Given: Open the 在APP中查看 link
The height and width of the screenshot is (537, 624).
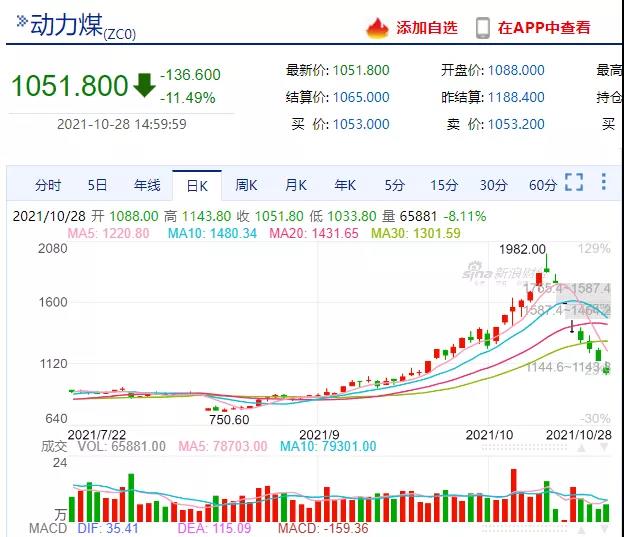Looking at the screenshot, I should click(544, 28).
